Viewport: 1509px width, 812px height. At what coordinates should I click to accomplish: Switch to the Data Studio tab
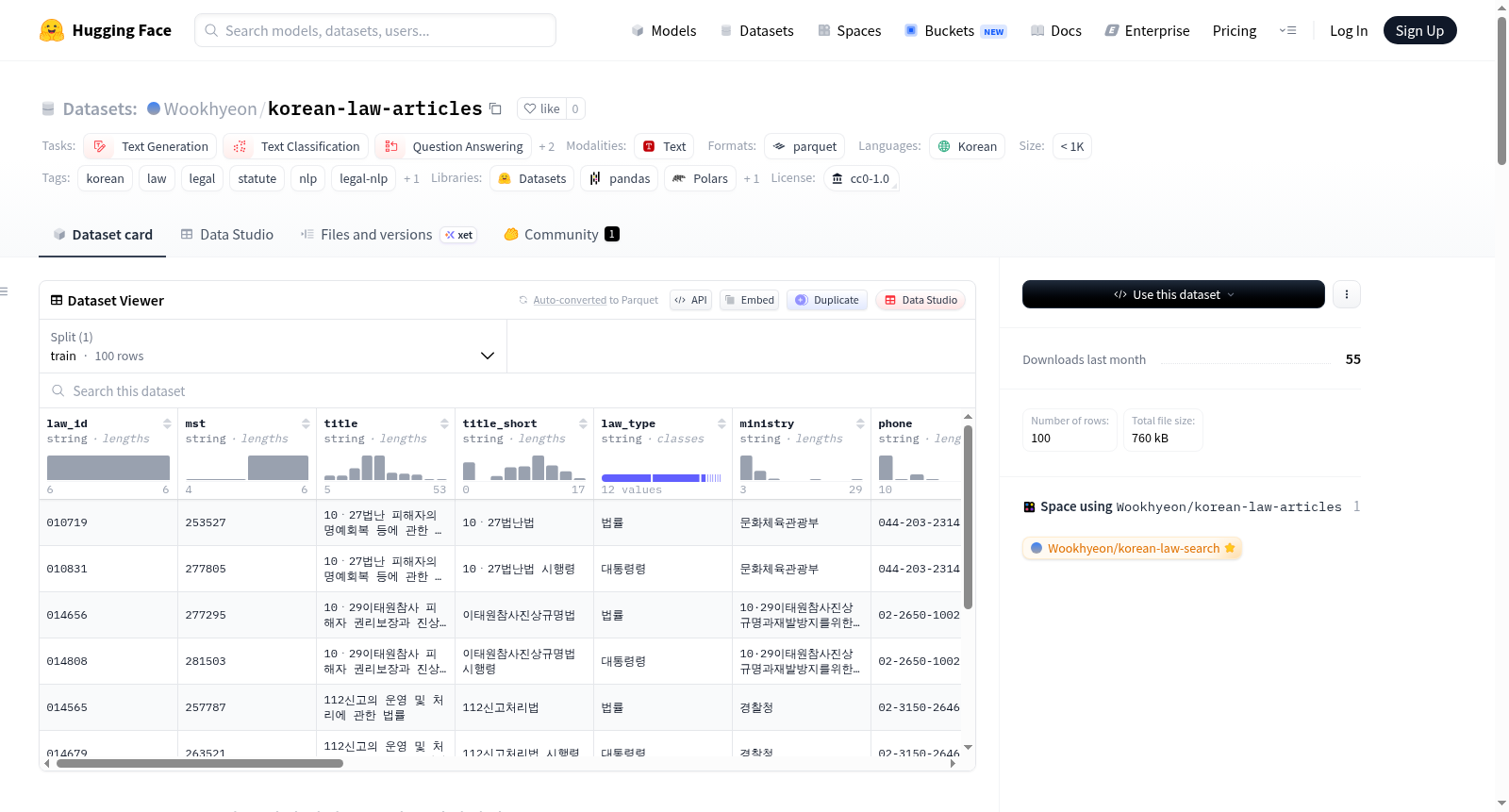pyautogui.click(x=226, y=235)
